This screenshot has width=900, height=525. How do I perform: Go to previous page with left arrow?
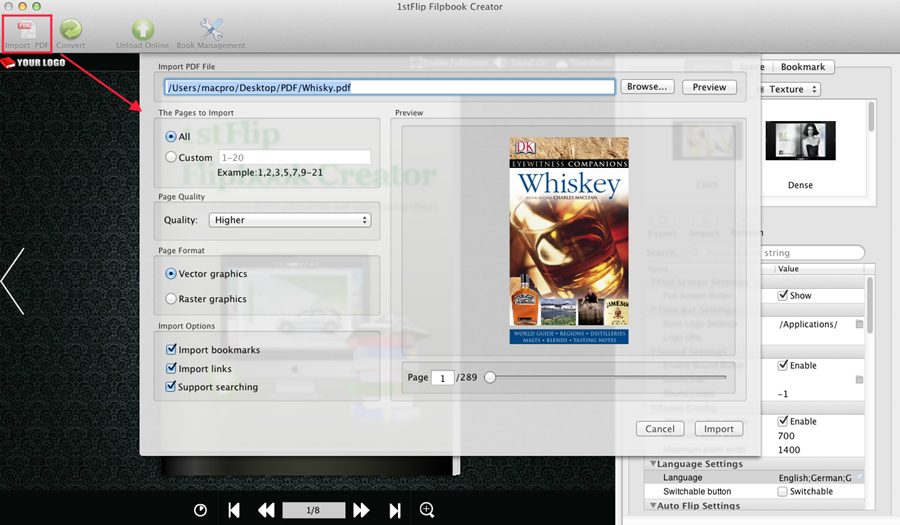tap(13, 281)
